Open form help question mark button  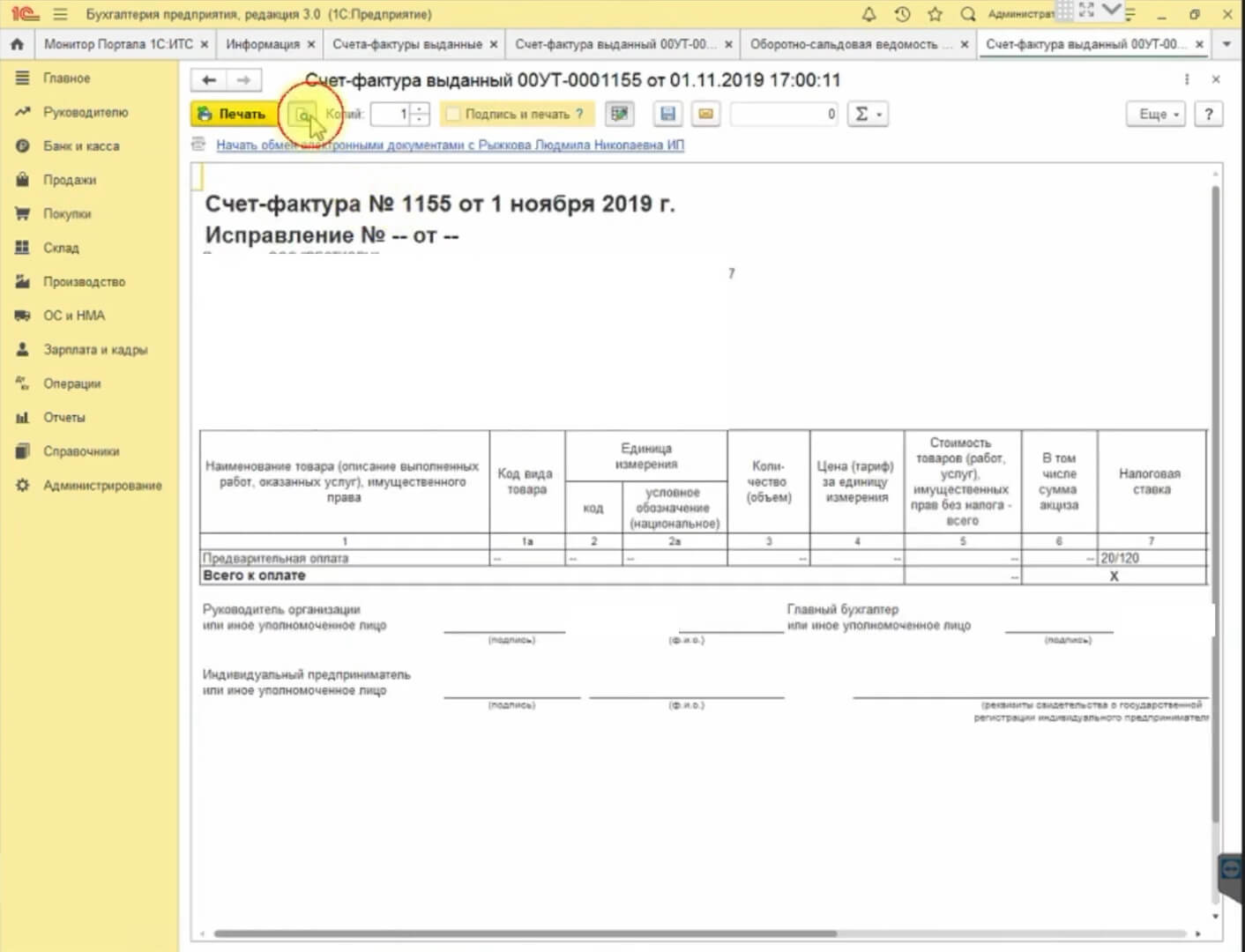pyautogui.click(x=1209, y=114)
